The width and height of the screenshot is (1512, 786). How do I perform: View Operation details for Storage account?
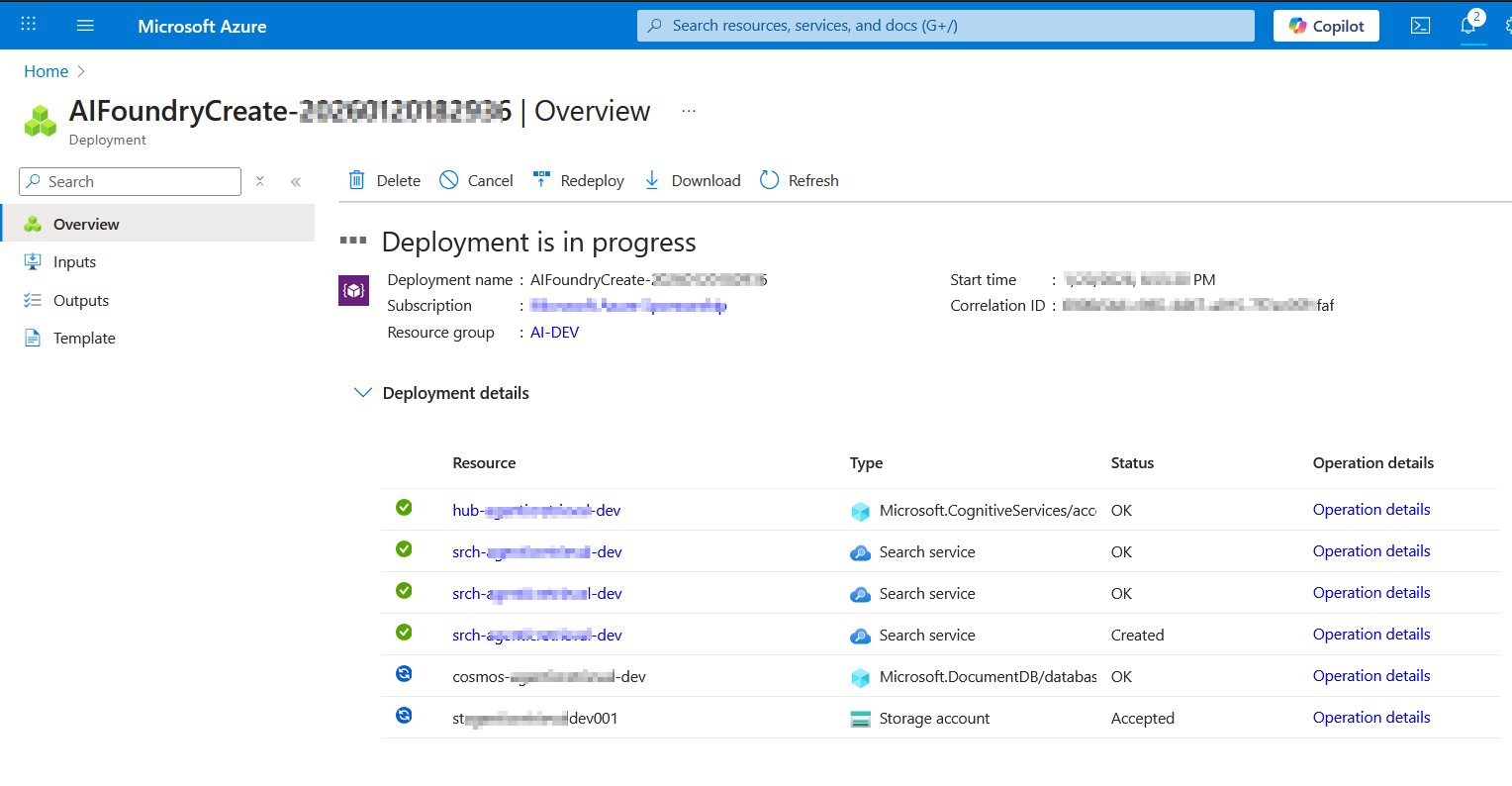1371,718
